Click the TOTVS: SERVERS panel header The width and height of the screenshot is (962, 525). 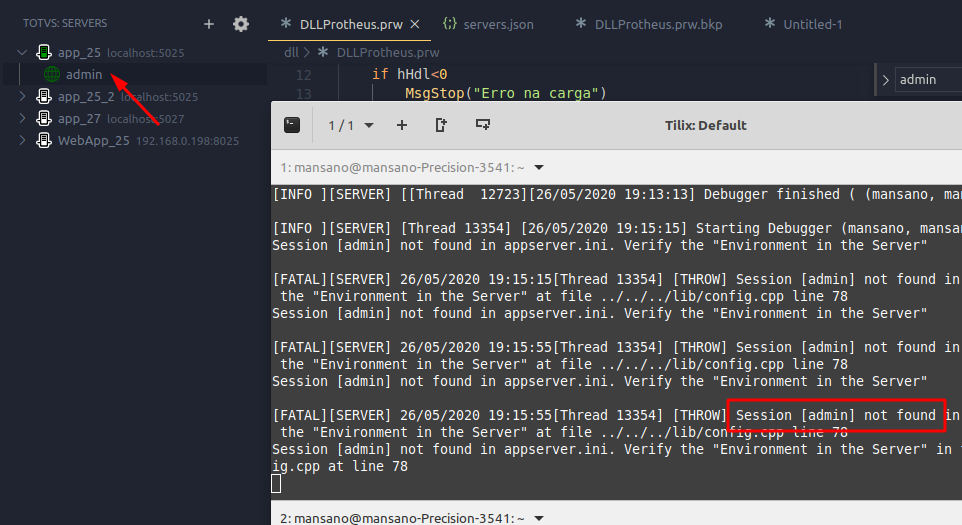click(x=65, y=23)
